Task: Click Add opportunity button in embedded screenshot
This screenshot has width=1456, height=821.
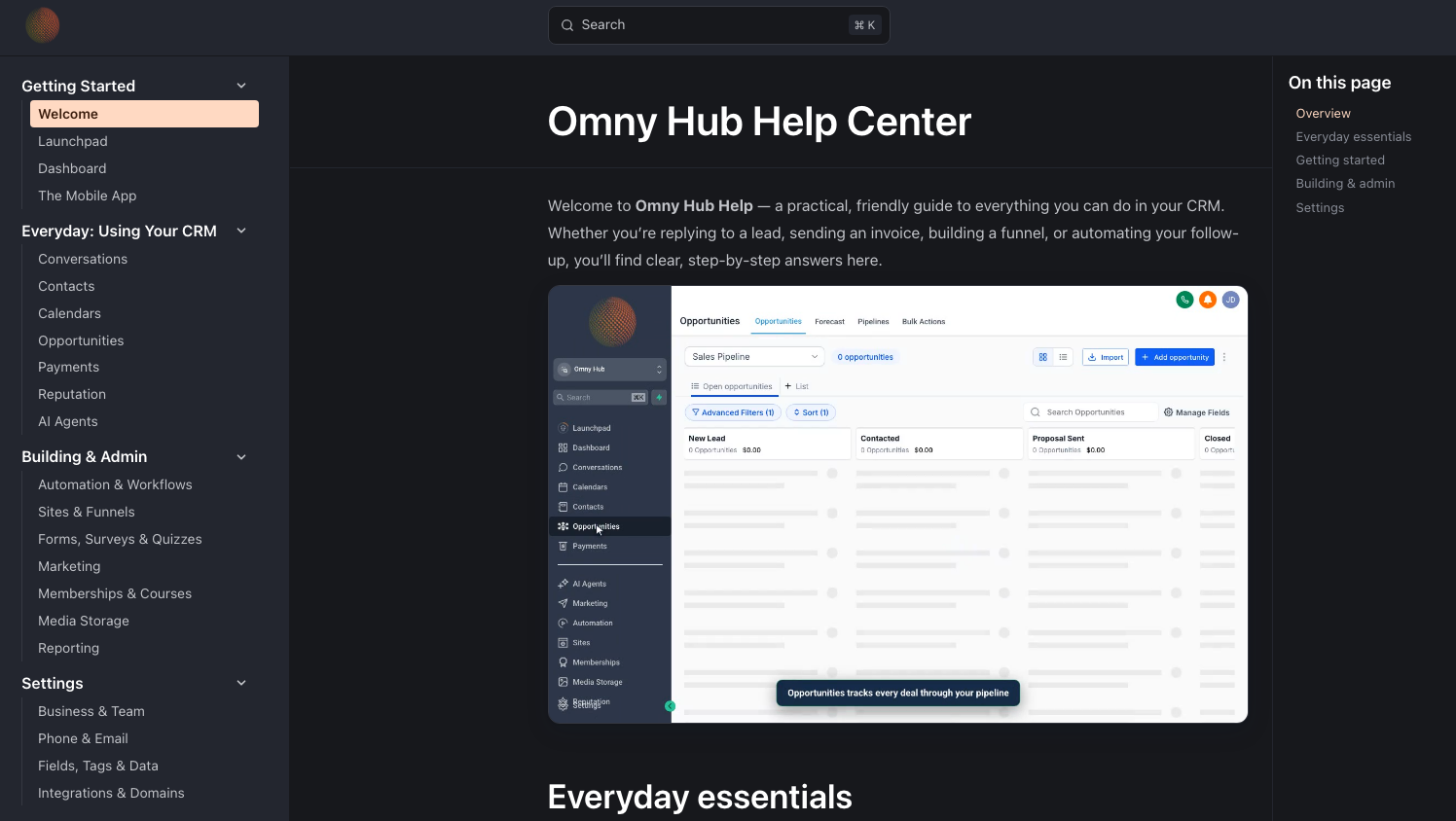Action: pyautogui.click(x=1175, y=357)
